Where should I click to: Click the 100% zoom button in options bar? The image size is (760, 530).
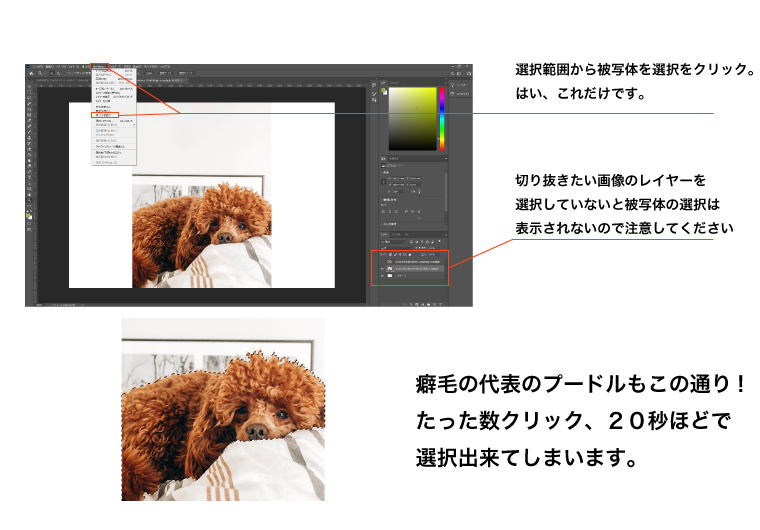point(149,73)
